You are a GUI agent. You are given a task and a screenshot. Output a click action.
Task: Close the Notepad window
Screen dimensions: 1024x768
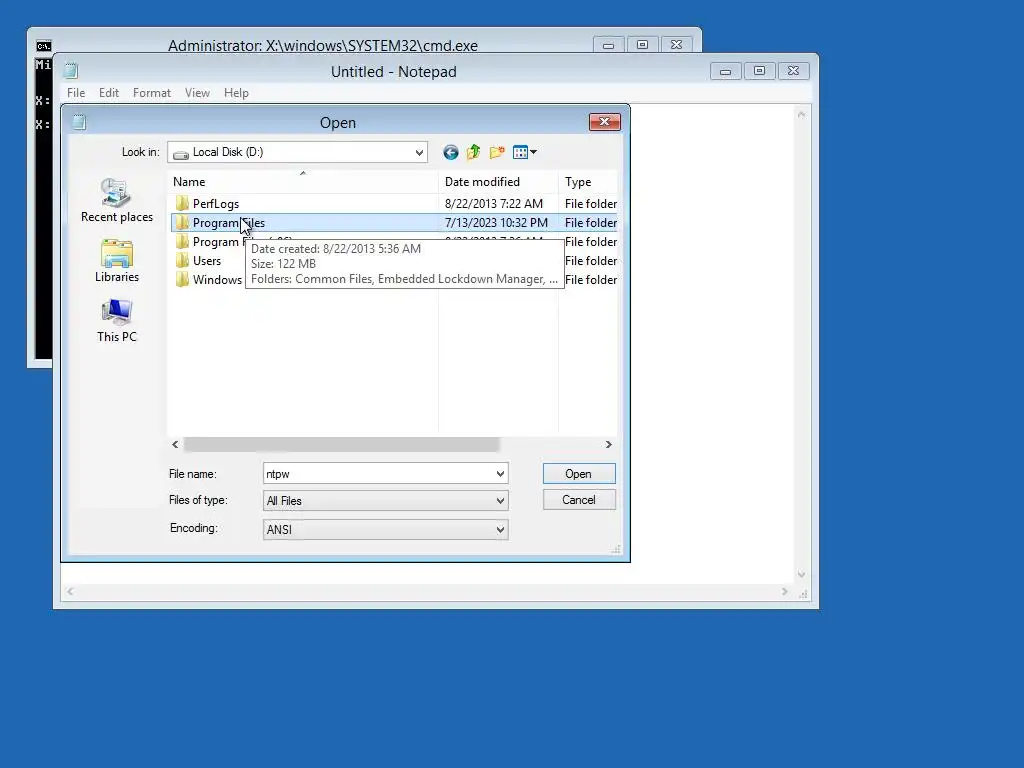793,71
